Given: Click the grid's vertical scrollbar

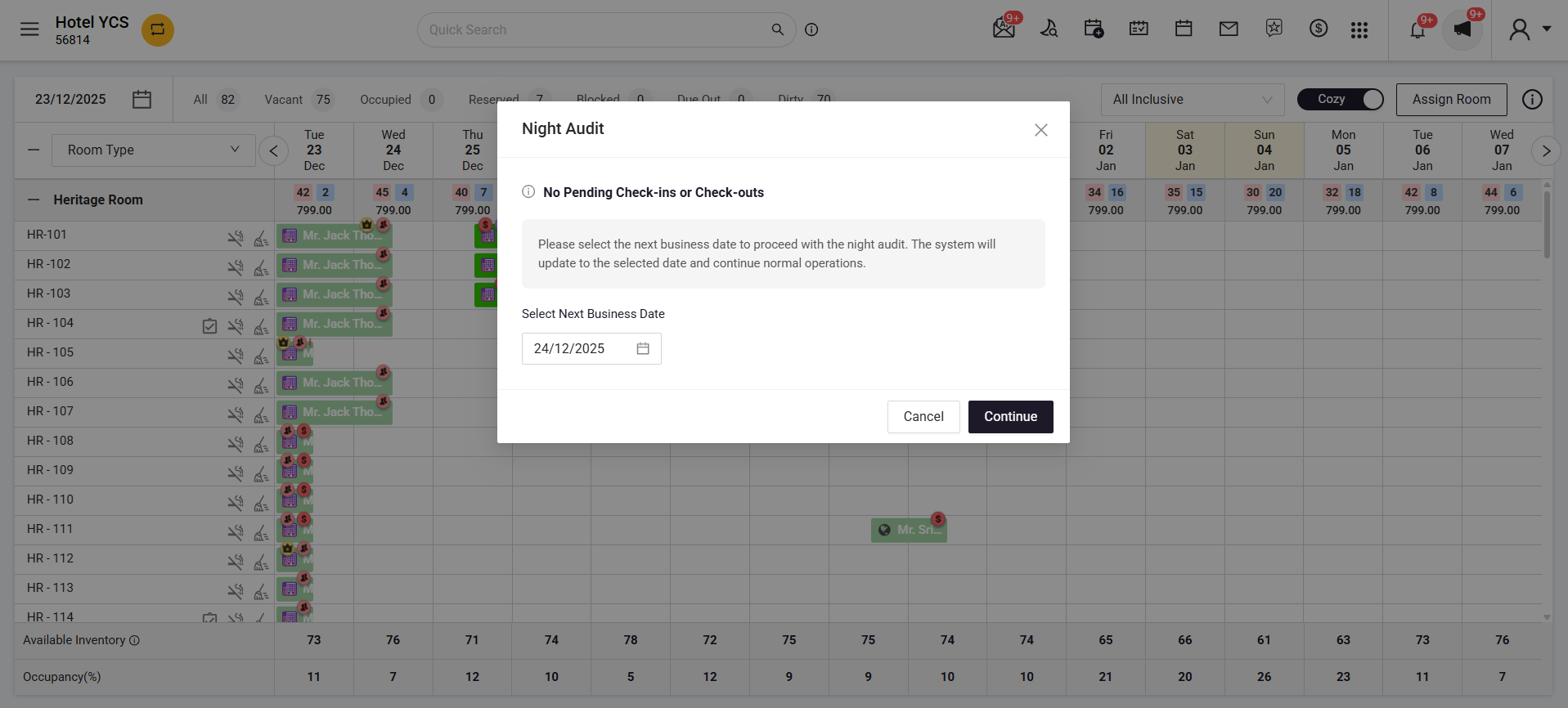Looking at the screenshot, I should click(1546, 225).
